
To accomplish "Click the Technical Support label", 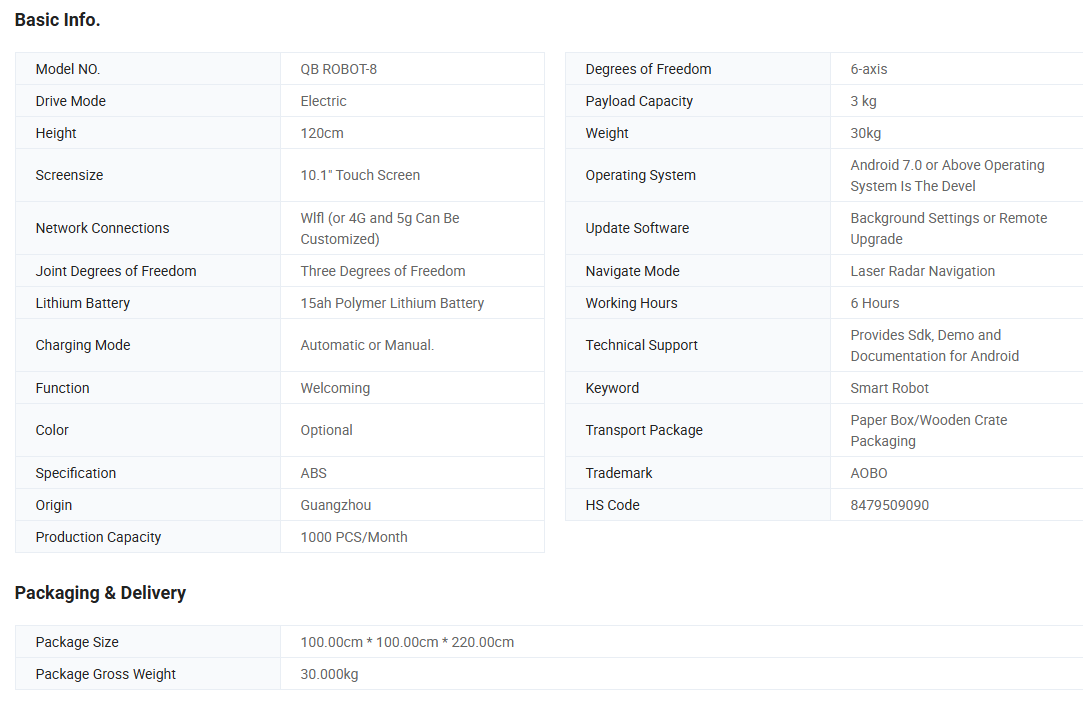I will tap(641, 345).
